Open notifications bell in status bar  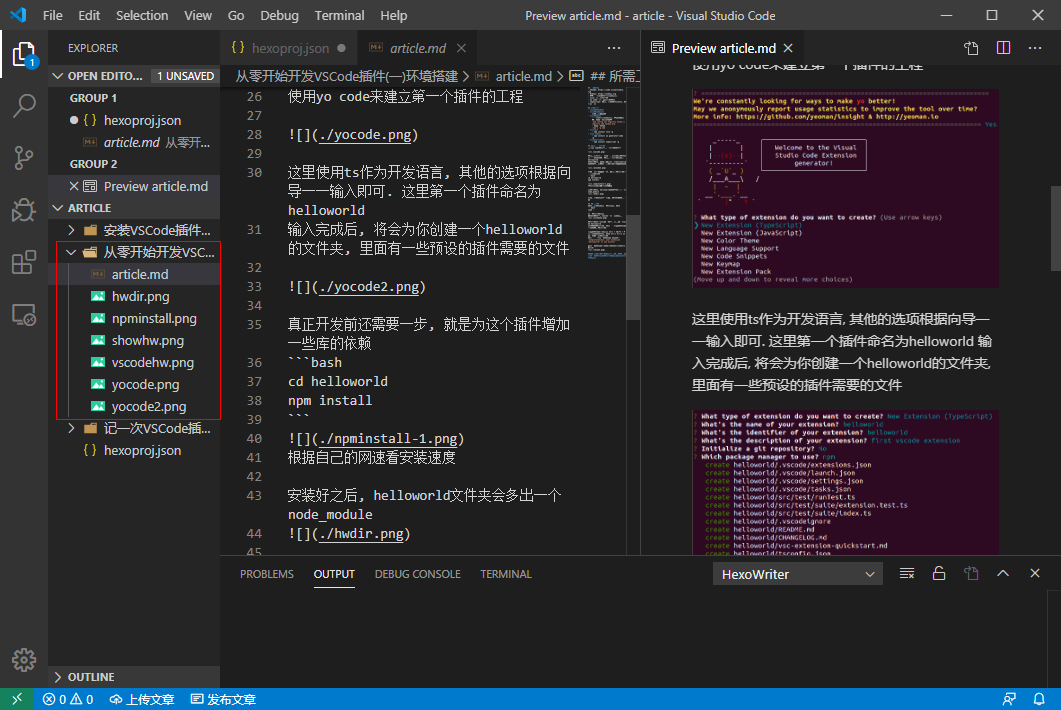(x=1039, y=699)
